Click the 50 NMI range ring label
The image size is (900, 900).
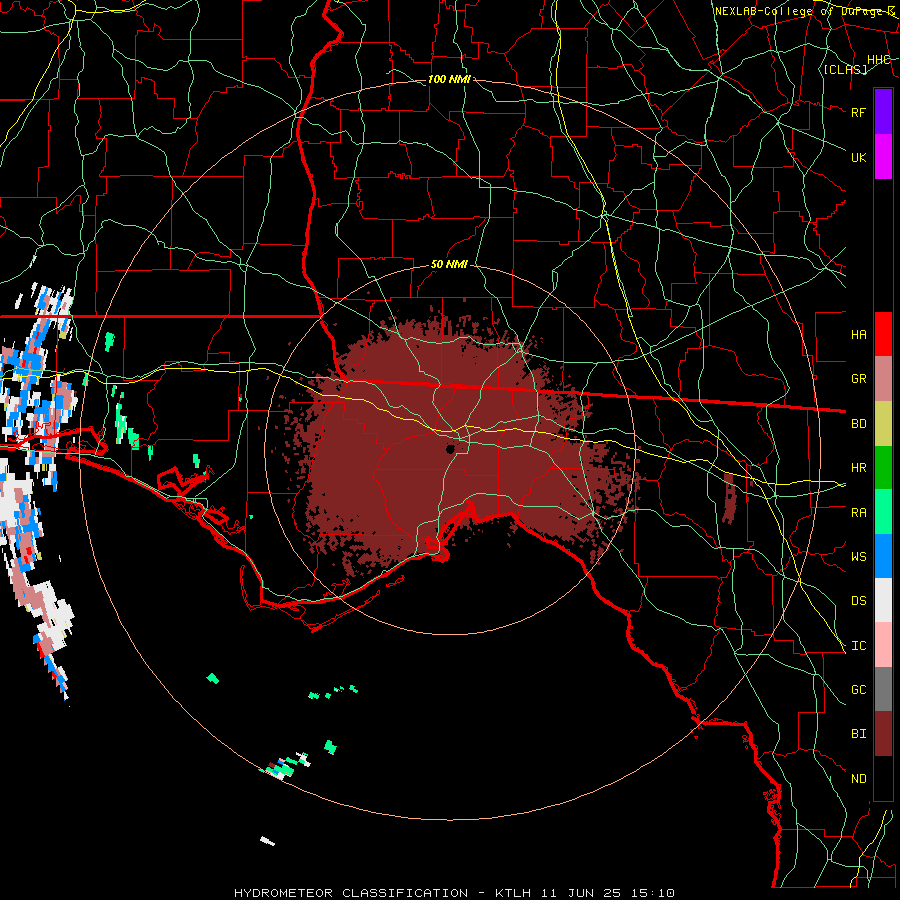(449, 265)
